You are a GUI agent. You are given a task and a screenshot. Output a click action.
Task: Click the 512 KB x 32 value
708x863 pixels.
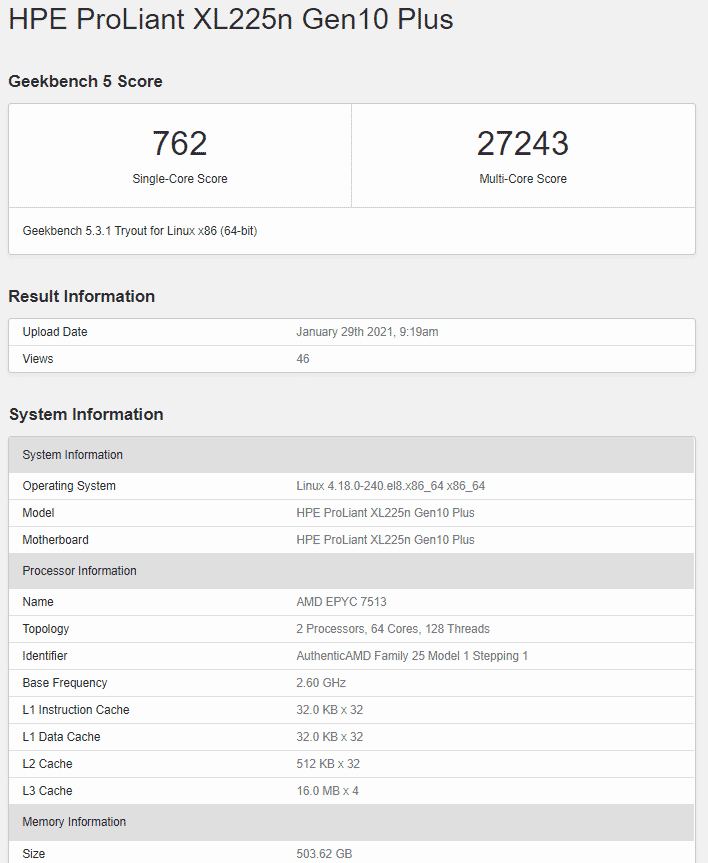point(328,764)
